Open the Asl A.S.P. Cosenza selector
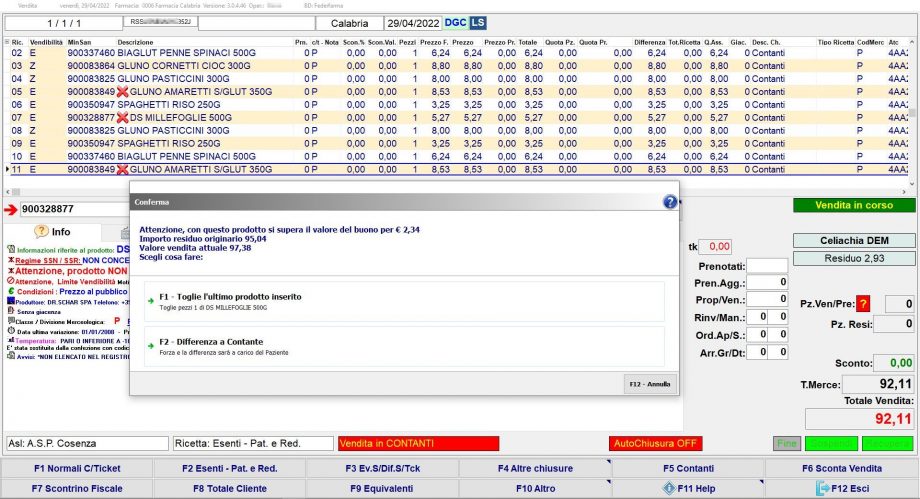 (86, 443)
